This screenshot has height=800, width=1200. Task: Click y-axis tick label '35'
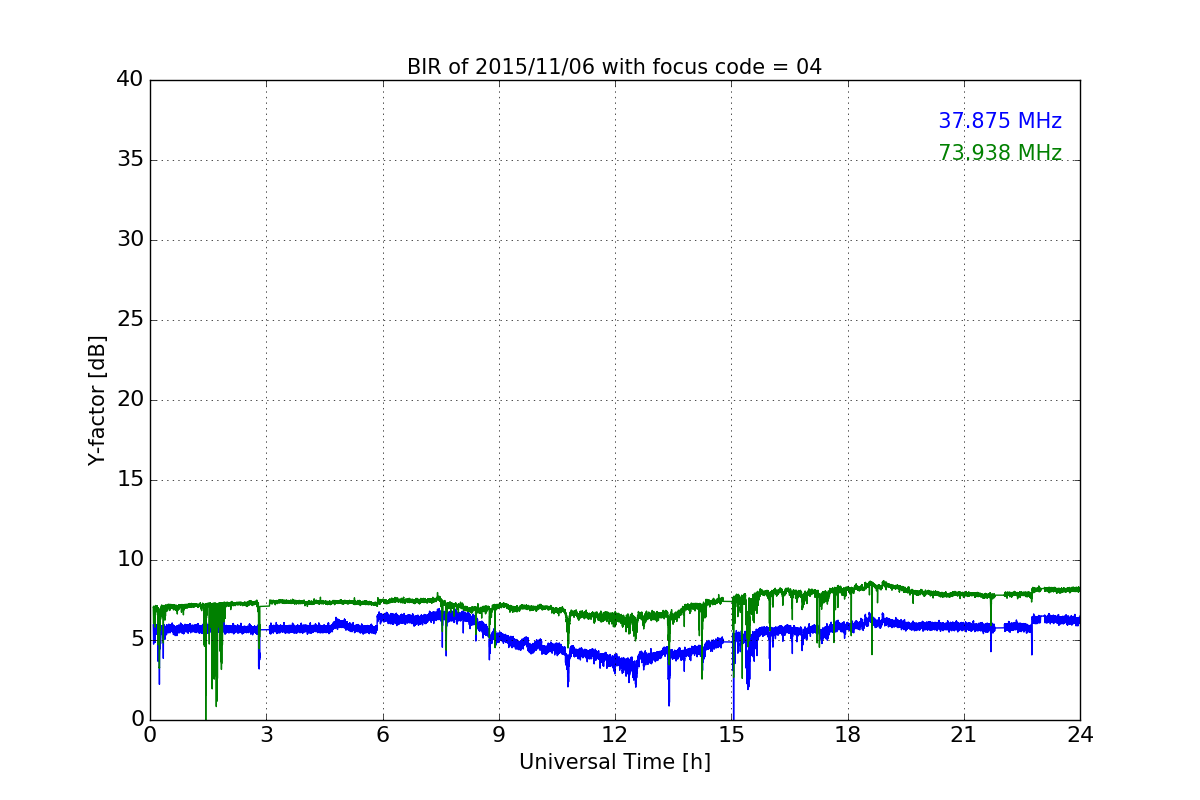coord(130,160)
